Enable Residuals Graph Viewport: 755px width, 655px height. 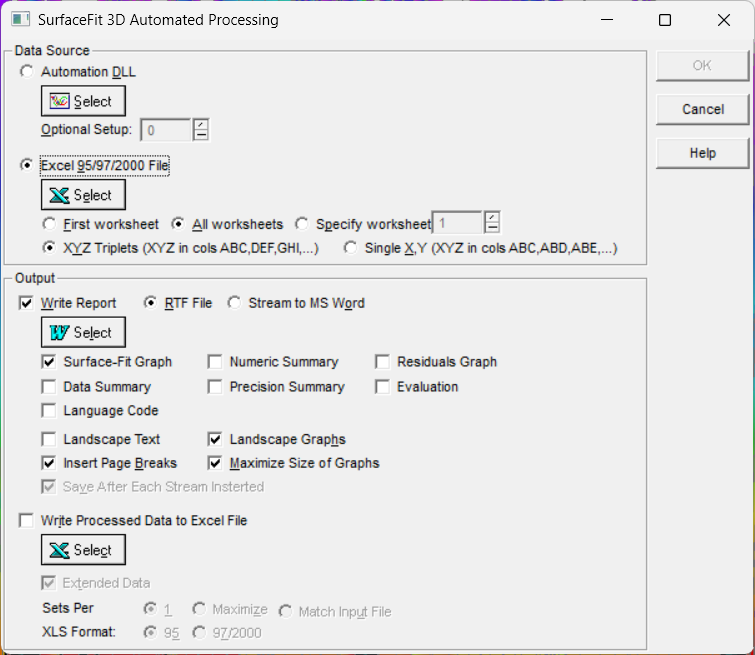click(x=382, y=362)
